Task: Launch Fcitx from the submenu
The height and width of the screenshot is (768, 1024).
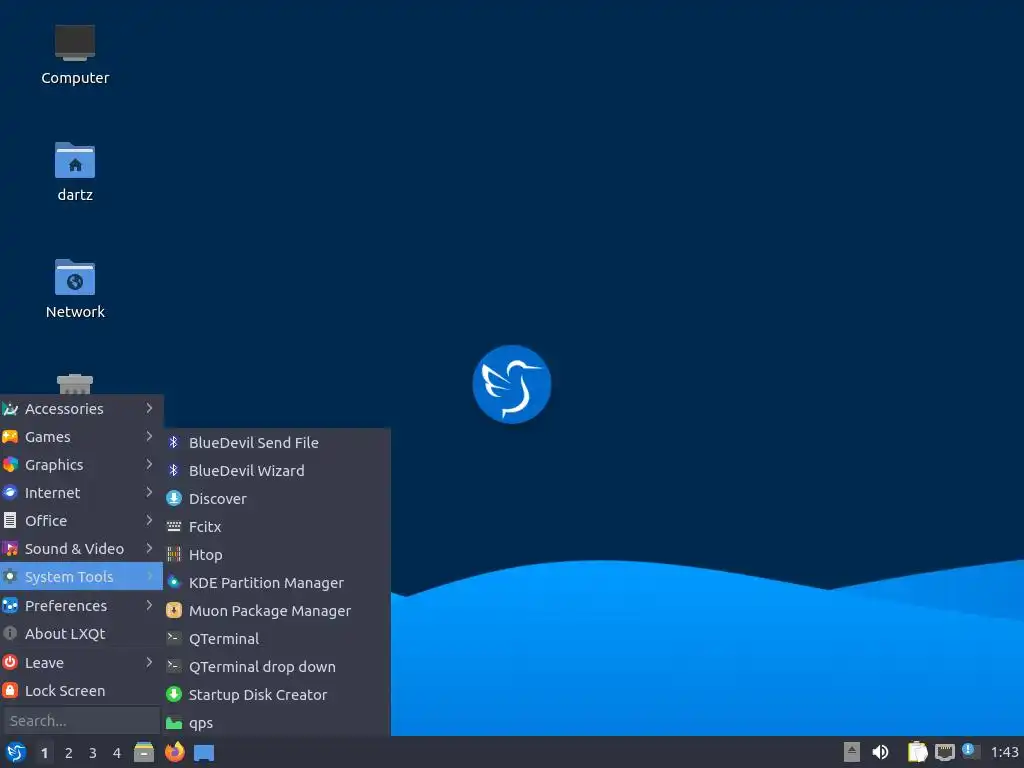Action: pos(277,527)
